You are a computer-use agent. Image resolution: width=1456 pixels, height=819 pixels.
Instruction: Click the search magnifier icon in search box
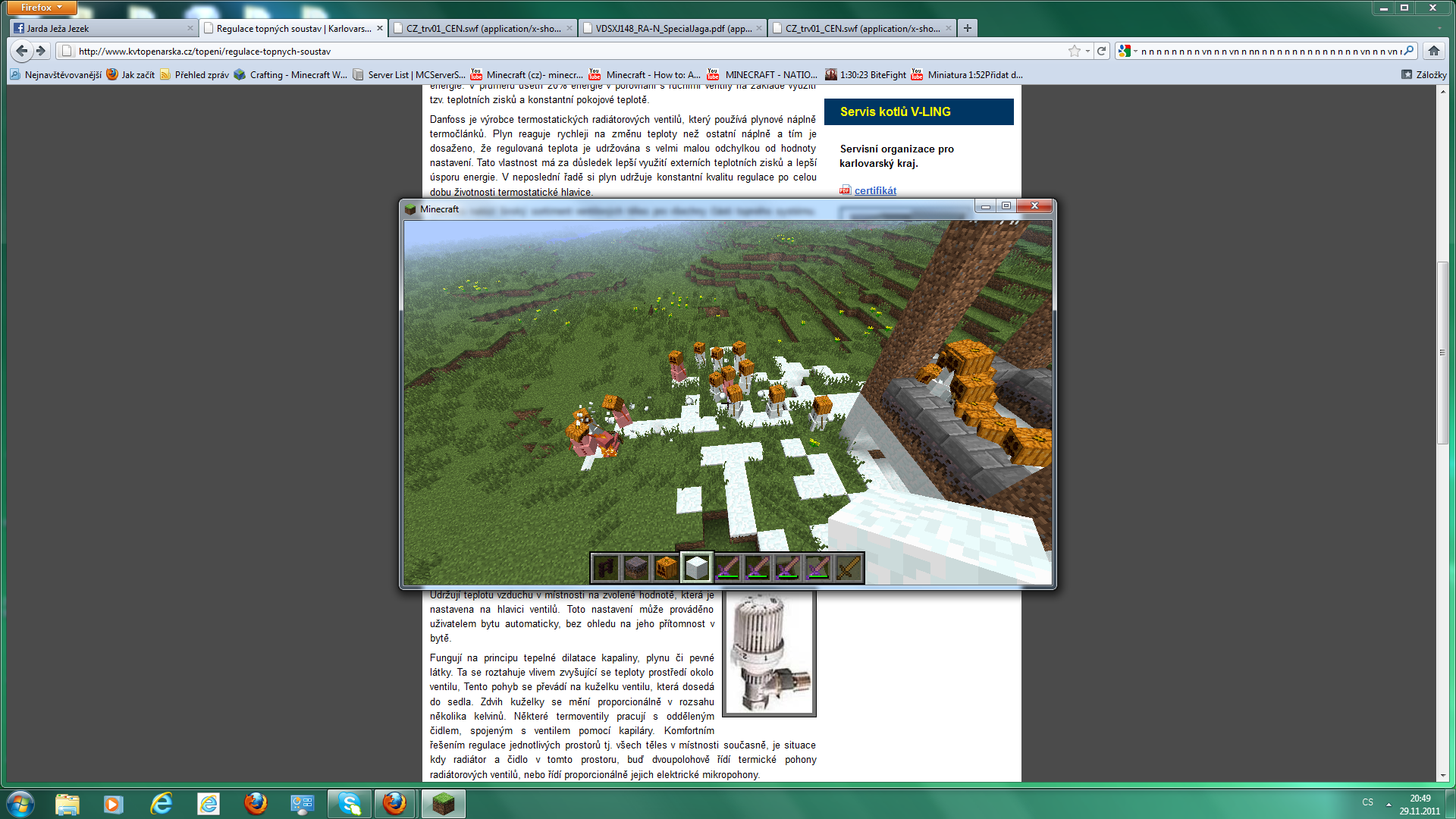[x=1408, y=51]
